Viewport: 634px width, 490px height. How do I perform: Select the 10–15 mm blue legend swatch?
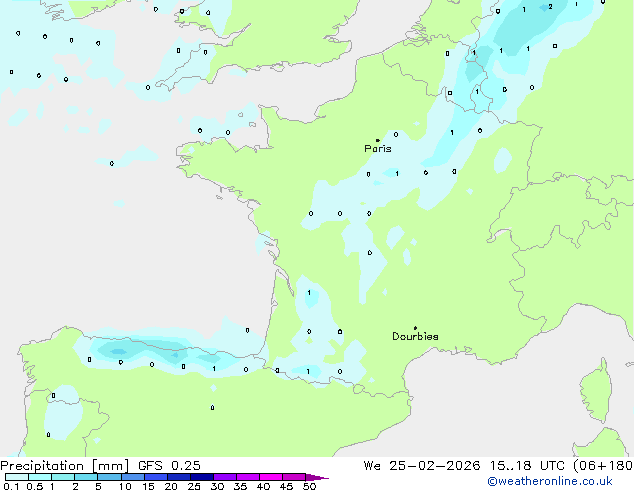(x=133, y=477)
